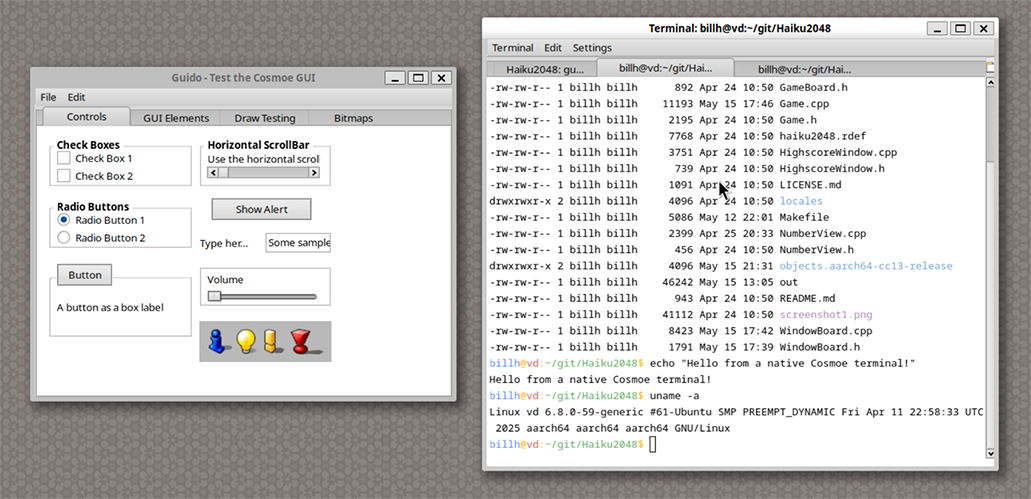Click the blue info icon
Viewport: 1031px width, 499px height.
[217, 342]
